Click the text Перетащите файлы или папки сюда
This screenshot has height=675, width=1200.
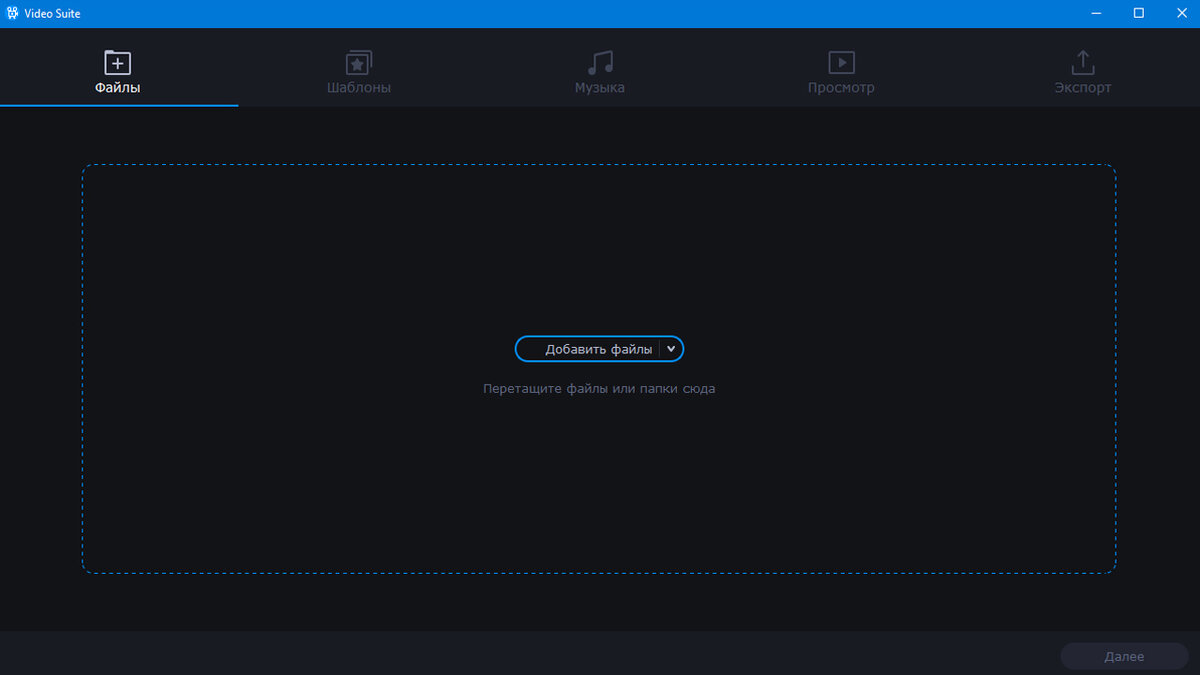pos(599,388)
